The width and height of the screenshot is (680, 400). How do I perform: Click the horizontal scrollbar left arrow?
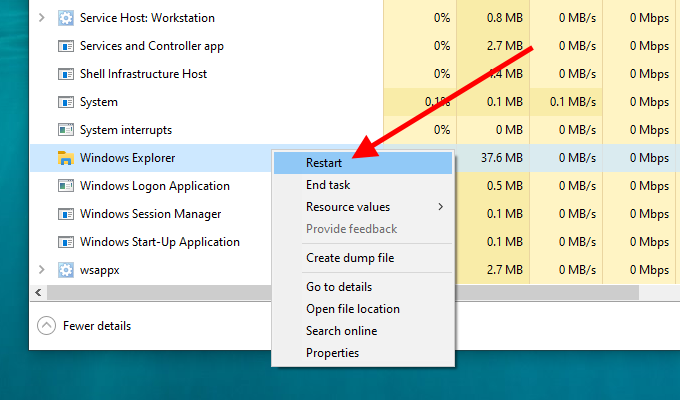[38, 292]
